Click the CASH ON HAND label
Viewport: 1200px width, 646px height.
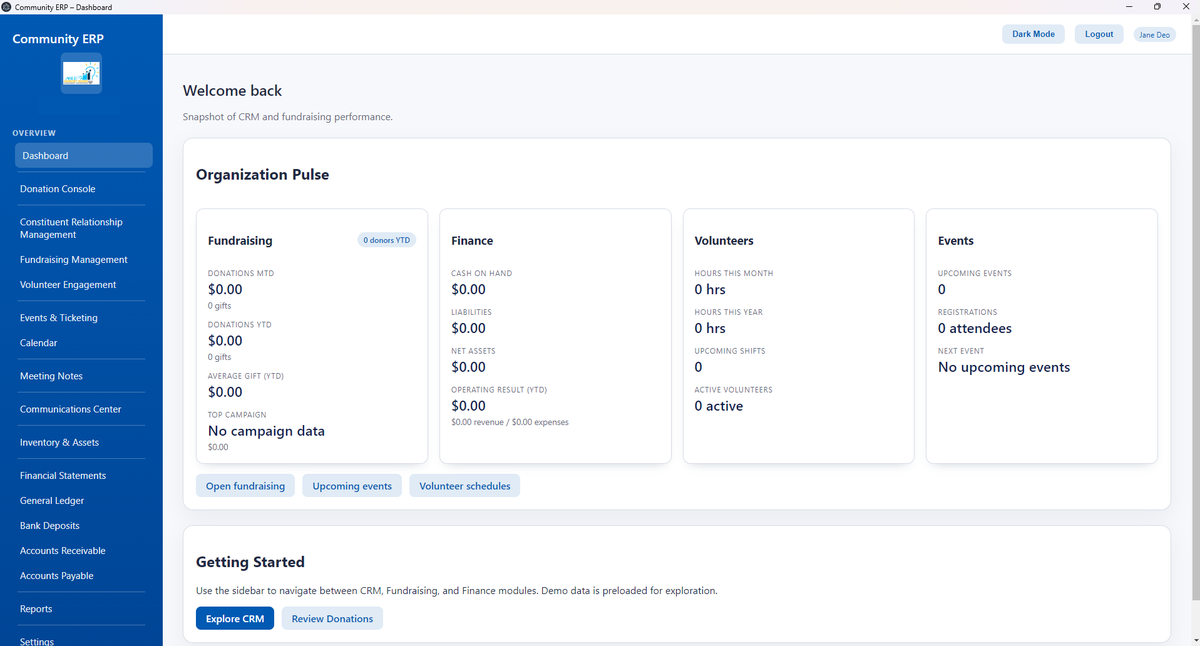pos(481,273)
